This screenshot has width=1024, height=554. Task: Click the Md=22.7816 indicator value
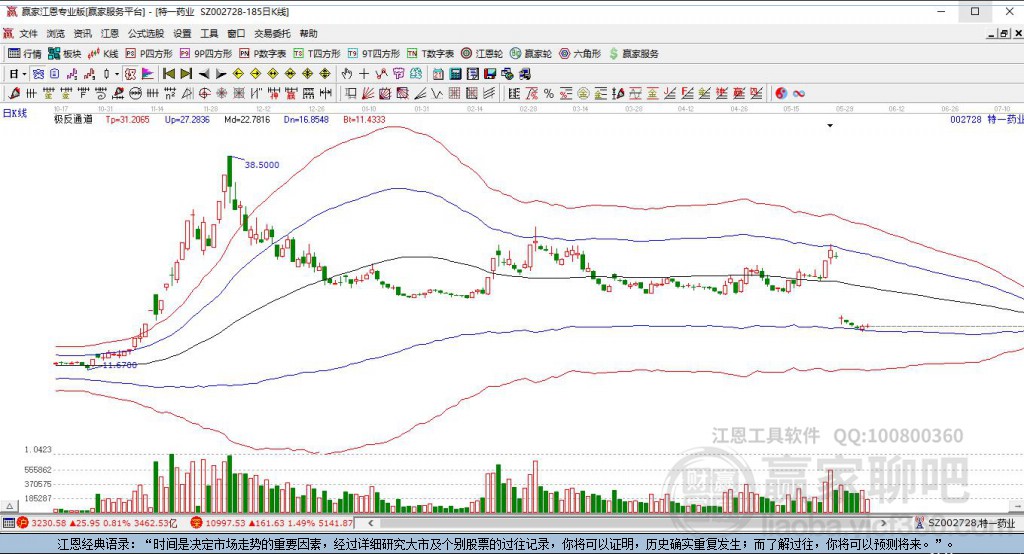coord(247,120)
